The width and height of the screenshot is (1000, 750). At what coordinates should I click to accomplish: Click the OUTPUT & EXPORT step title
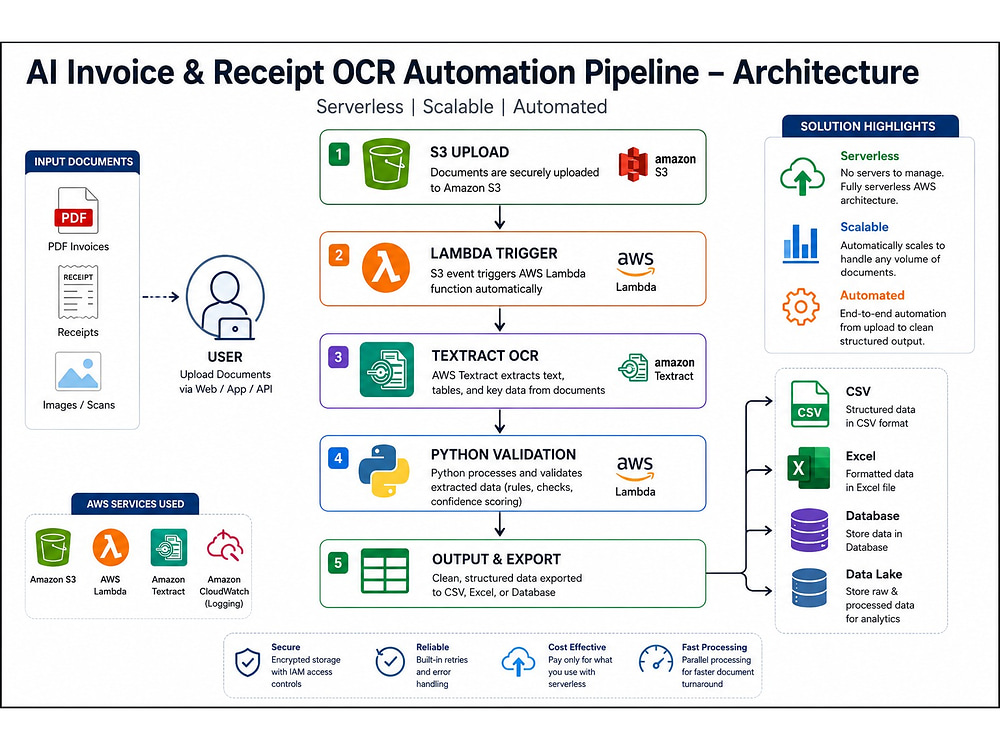(496, 559)
